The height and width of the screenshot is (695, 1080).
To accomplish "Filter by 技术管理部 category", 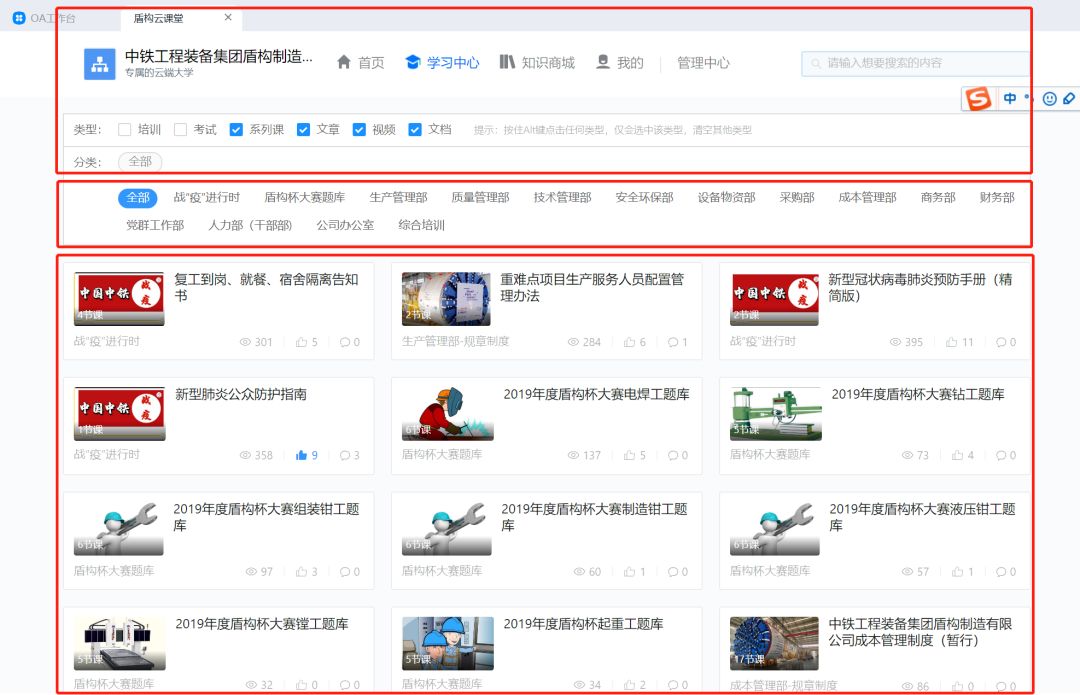I will 562,198.
